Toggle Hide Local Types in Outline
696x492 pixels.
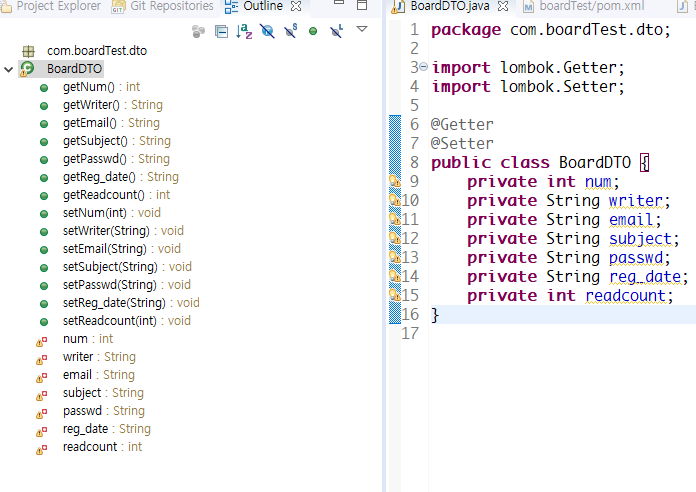(336, 31)
